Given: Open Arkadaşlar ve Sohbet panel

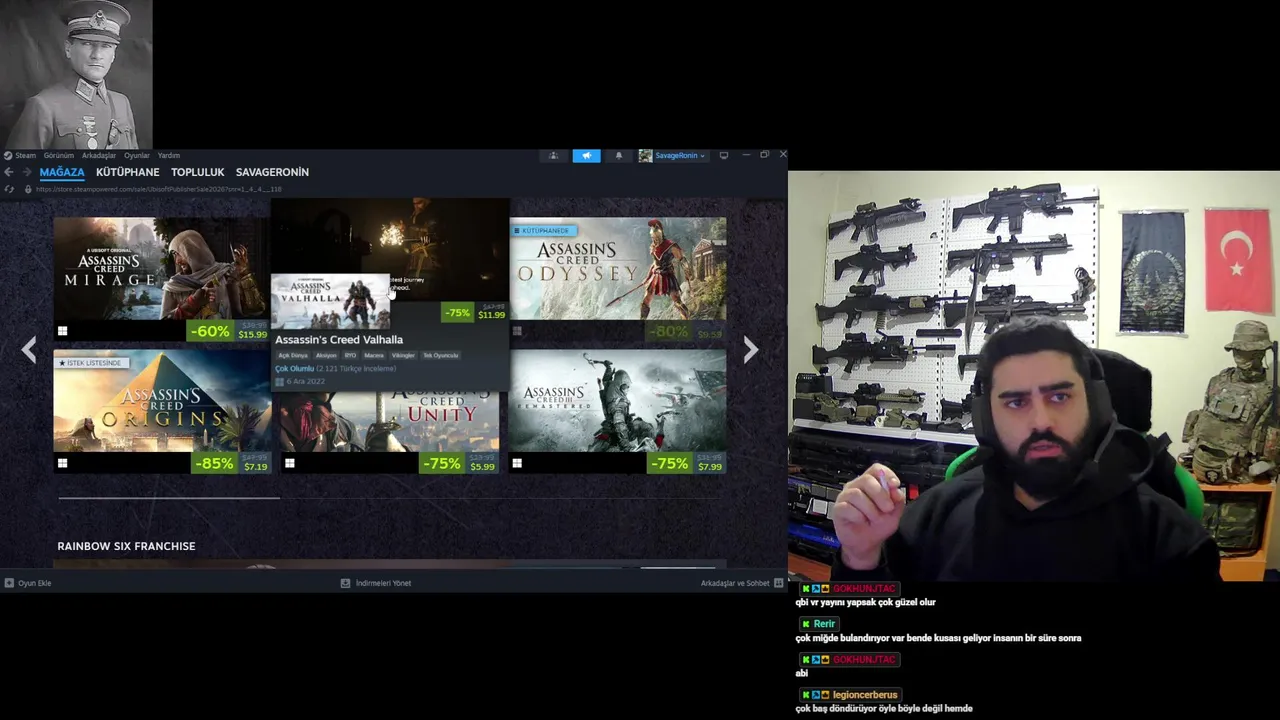Looking at the screenshot, I should tap(741, 583).
